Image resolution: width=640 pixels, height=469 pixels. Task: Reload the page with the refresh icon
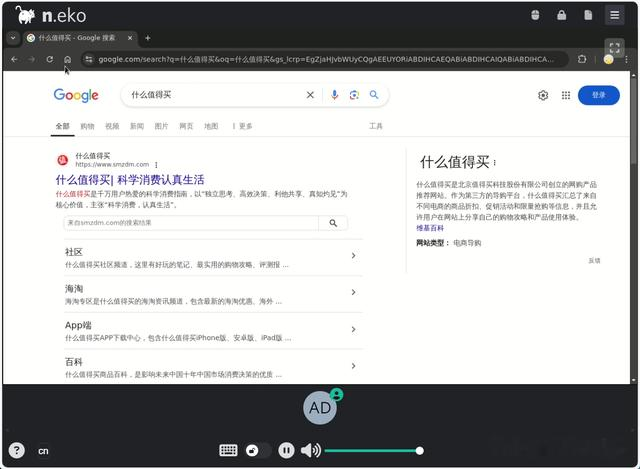coord(49,60)
